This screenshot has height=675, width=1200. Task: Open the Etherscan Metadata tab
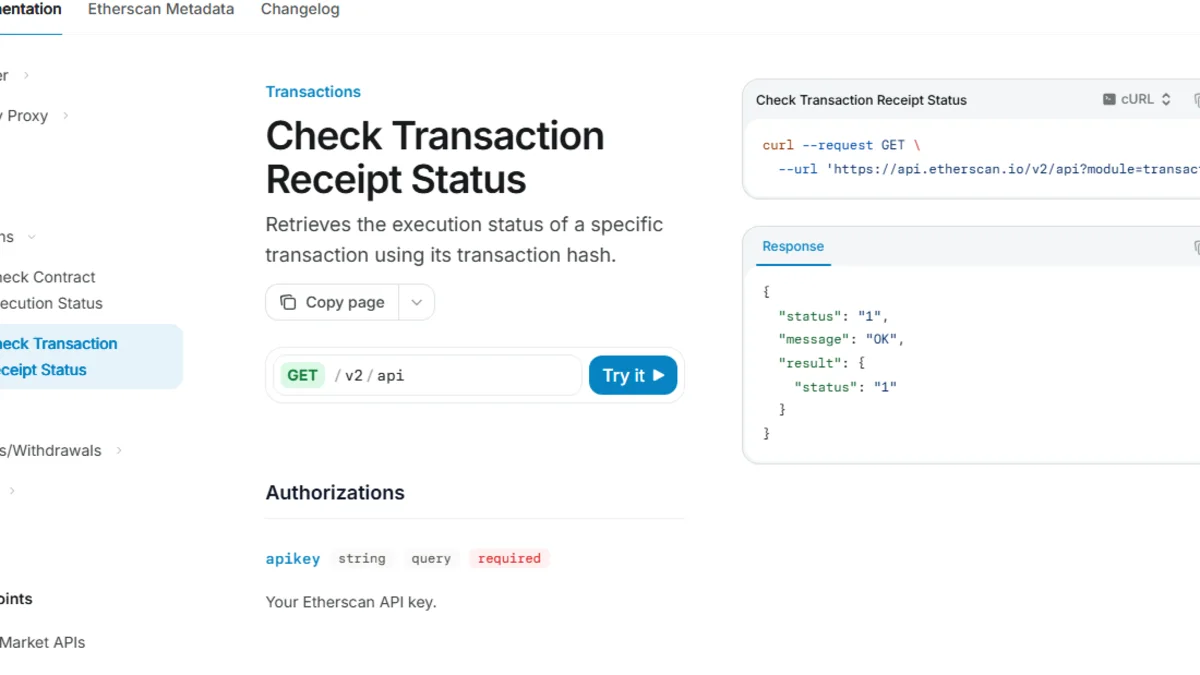coord(161,9)
